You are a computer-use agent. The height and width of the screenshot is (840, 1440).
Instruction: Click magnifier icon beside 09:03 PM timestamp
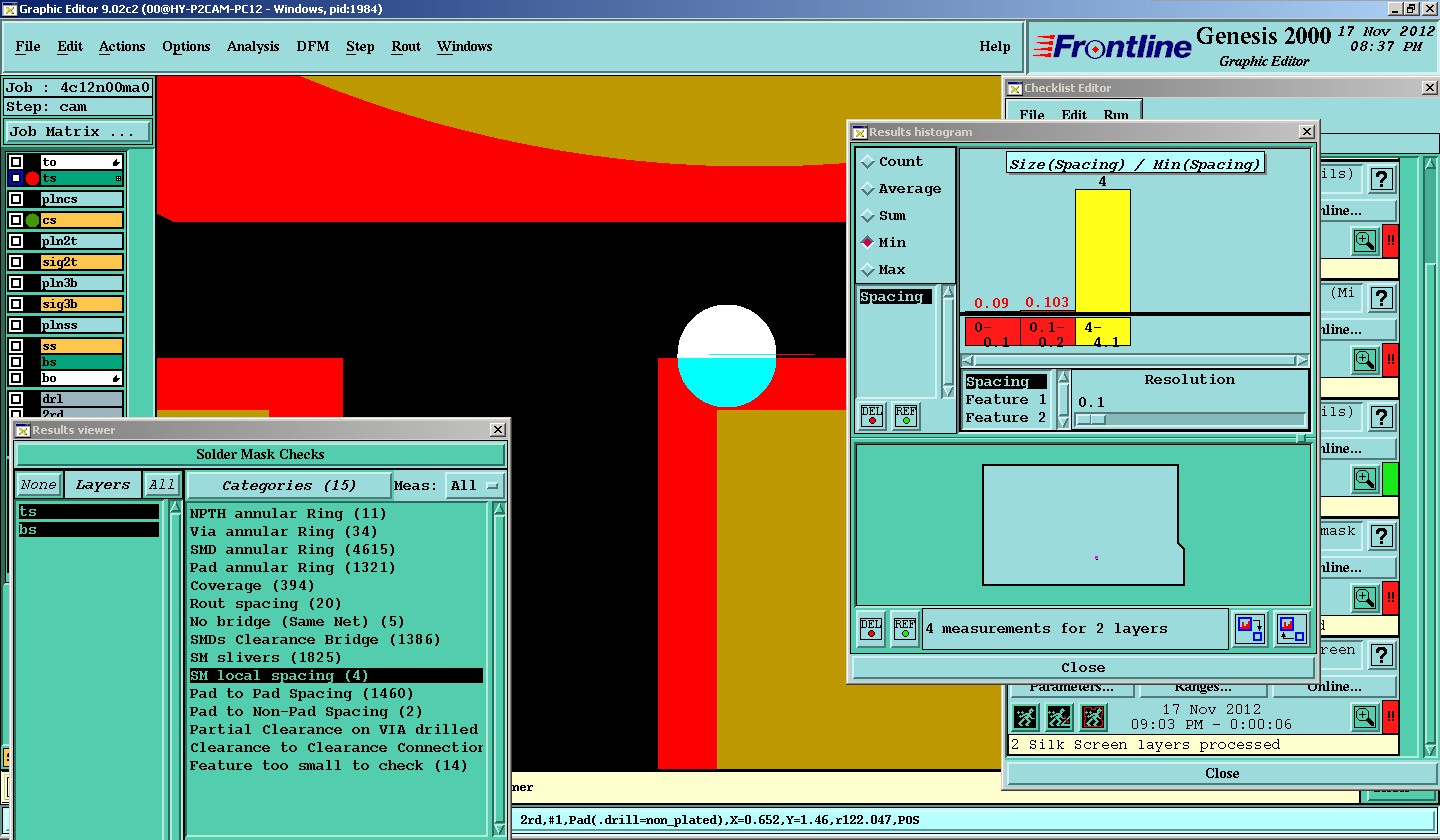coord(1365,716)
